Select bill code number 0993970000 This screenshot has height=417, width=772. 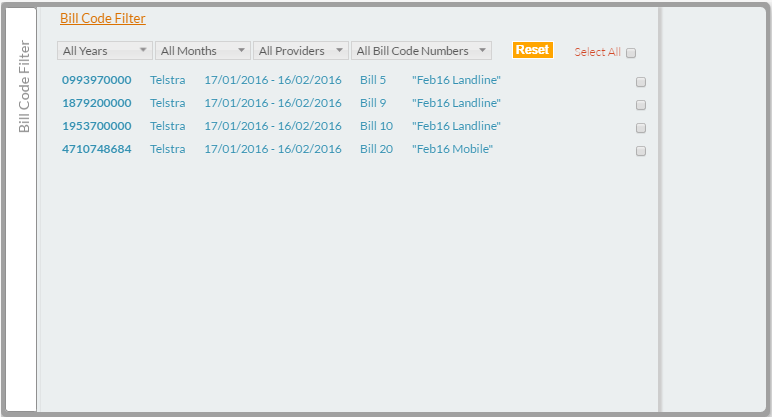pos(96,80)
